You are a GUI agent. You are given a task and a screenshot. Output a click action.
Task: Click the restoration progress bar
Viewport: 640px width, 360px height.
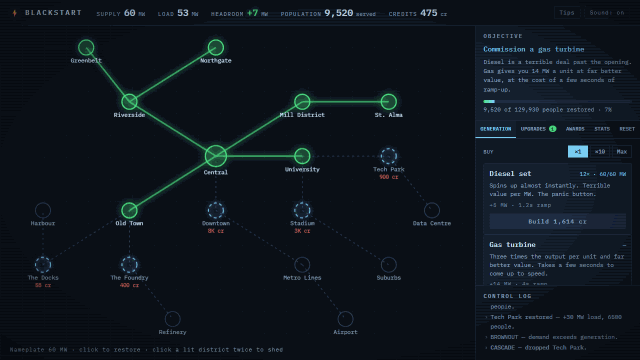pyautogui.click(x=557, y=101)
